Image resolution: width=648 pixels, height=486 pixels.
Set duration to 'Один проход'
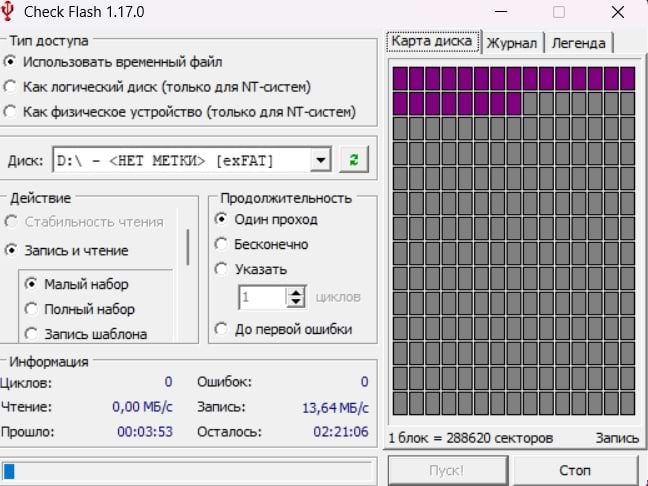(221, 219)
